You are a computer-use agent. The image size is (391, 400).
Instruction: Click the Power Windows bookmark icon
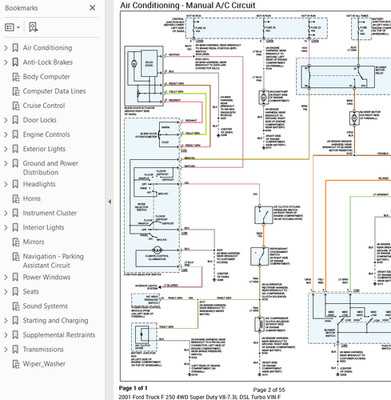point(15,277)
